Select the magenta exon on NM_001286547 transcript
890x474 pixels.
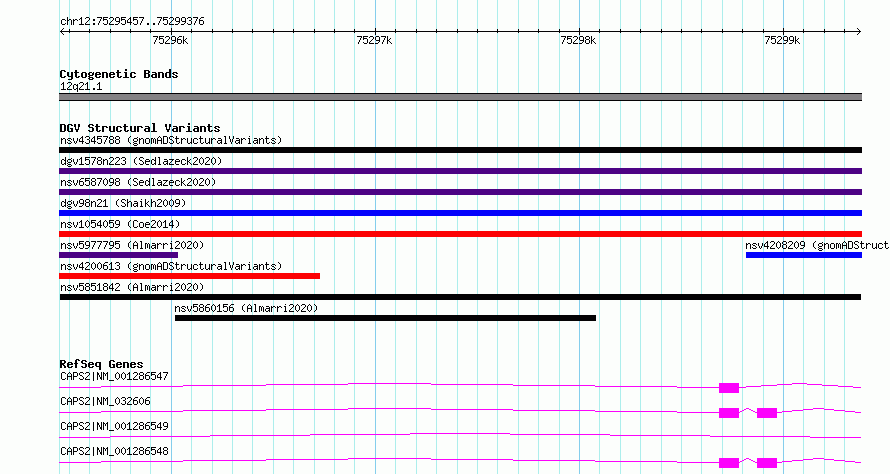coord(729,388)
